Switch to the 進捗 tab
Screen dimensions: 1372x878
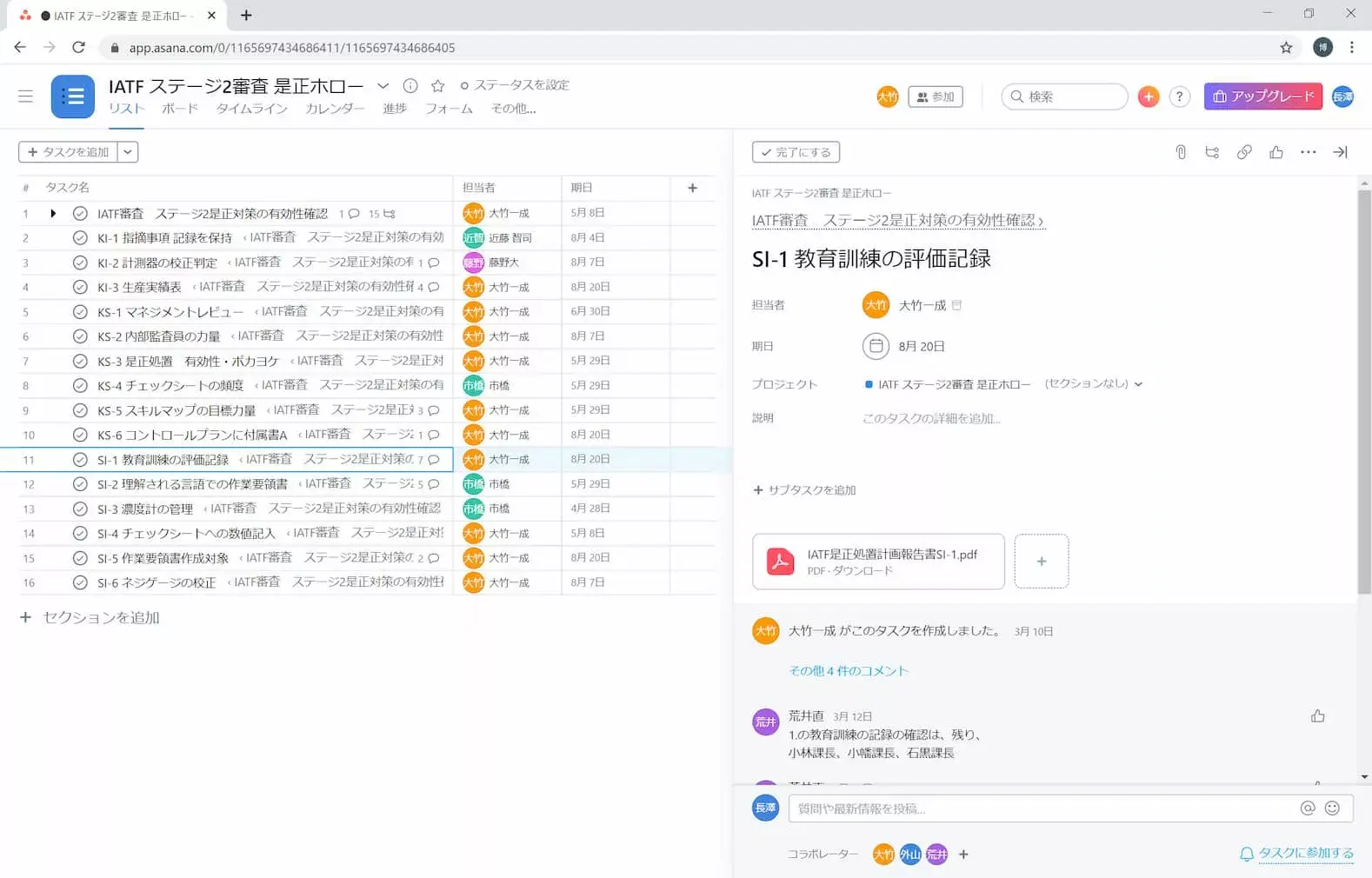[395, 109]
